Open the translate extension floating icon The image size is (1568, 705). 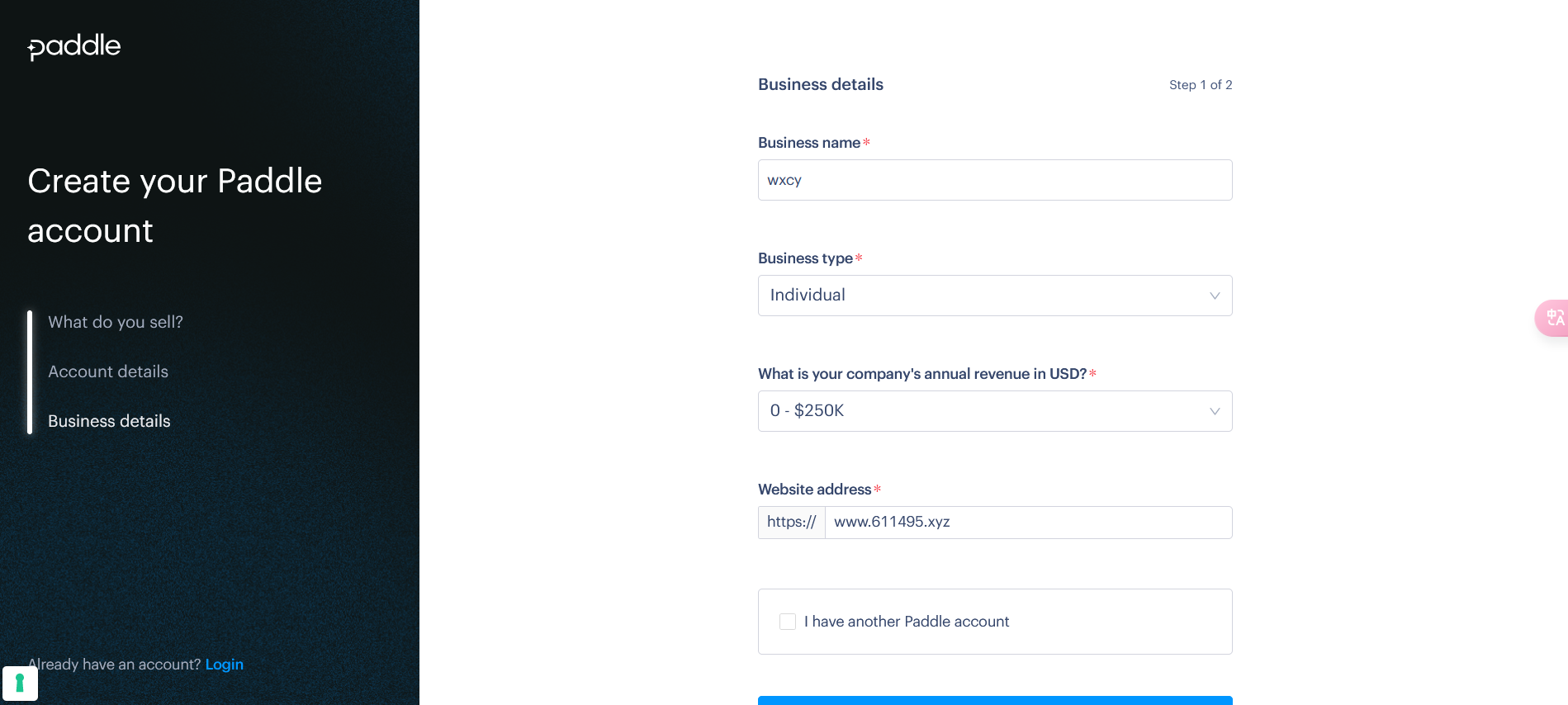point(1552,318)
